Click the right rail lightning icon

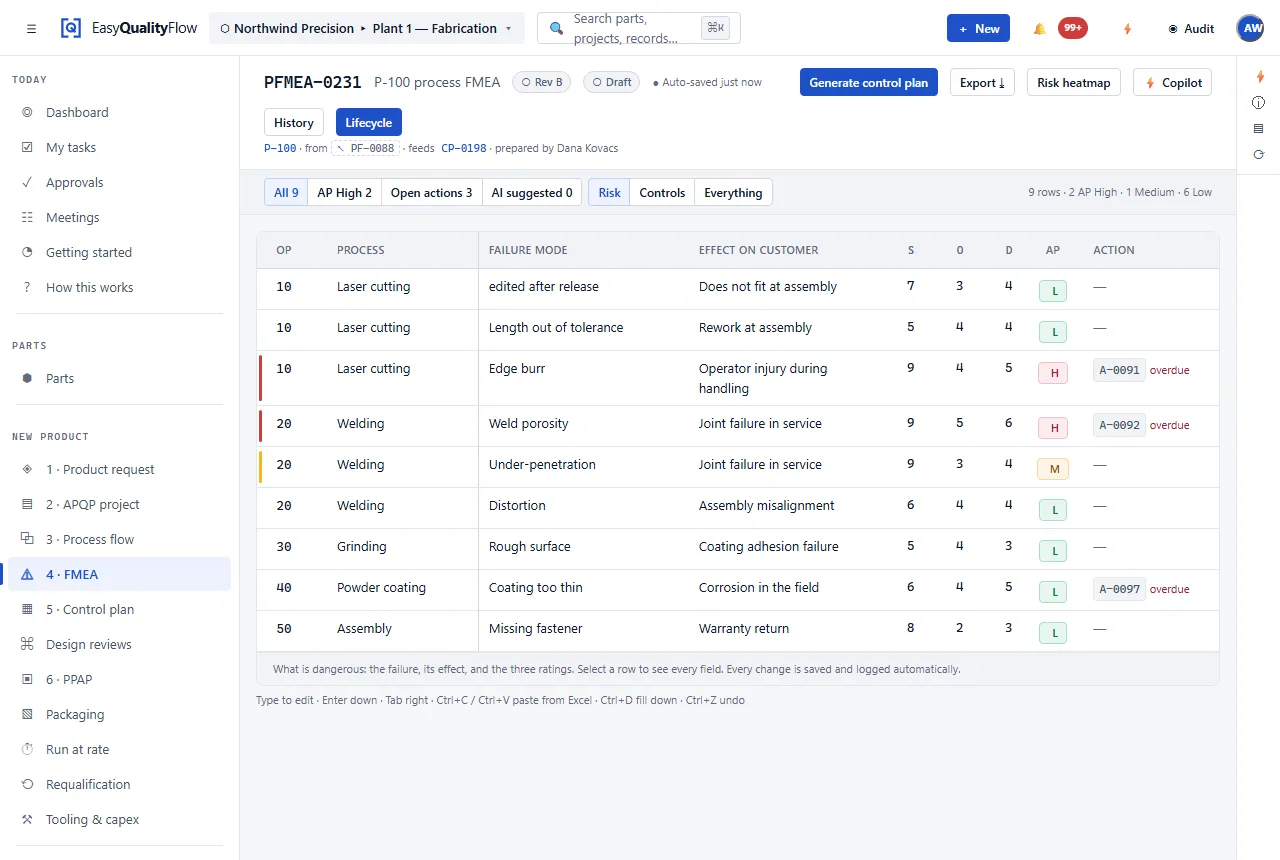click(1259, 77)
